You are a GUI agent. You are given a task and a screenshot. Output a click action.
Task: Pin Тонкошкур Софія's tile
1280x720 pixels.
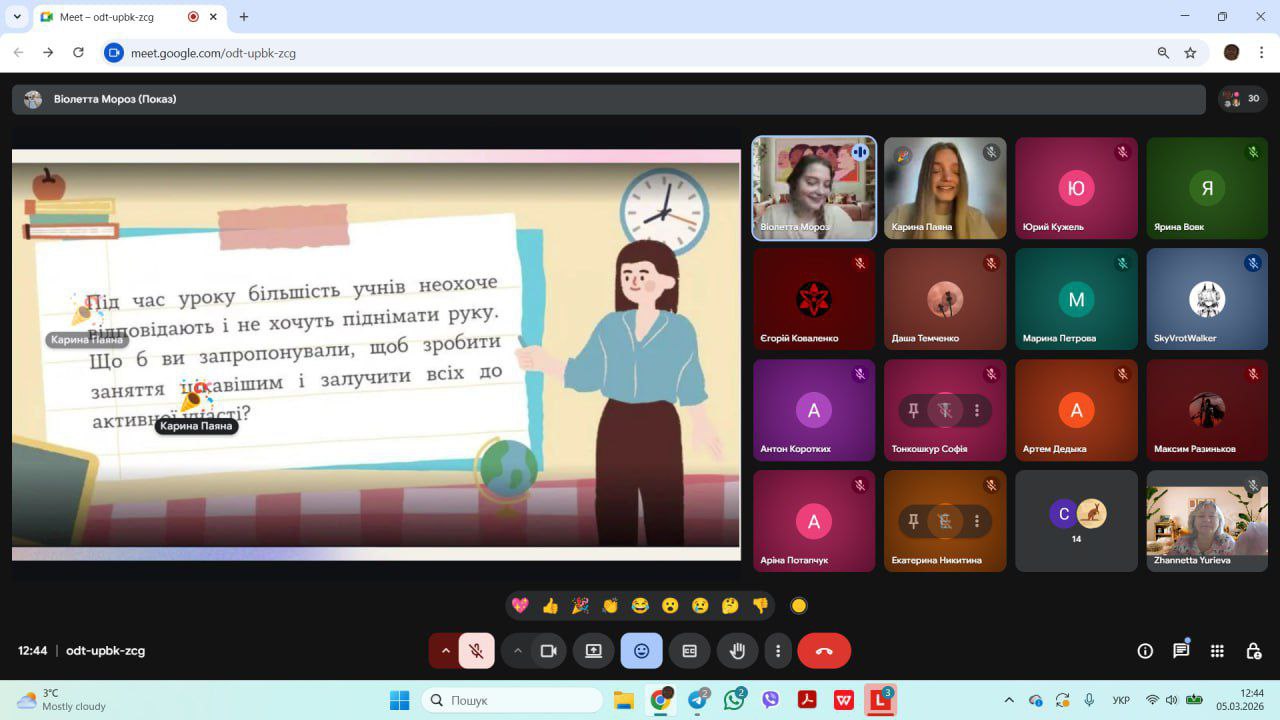(x=913, y=410)
